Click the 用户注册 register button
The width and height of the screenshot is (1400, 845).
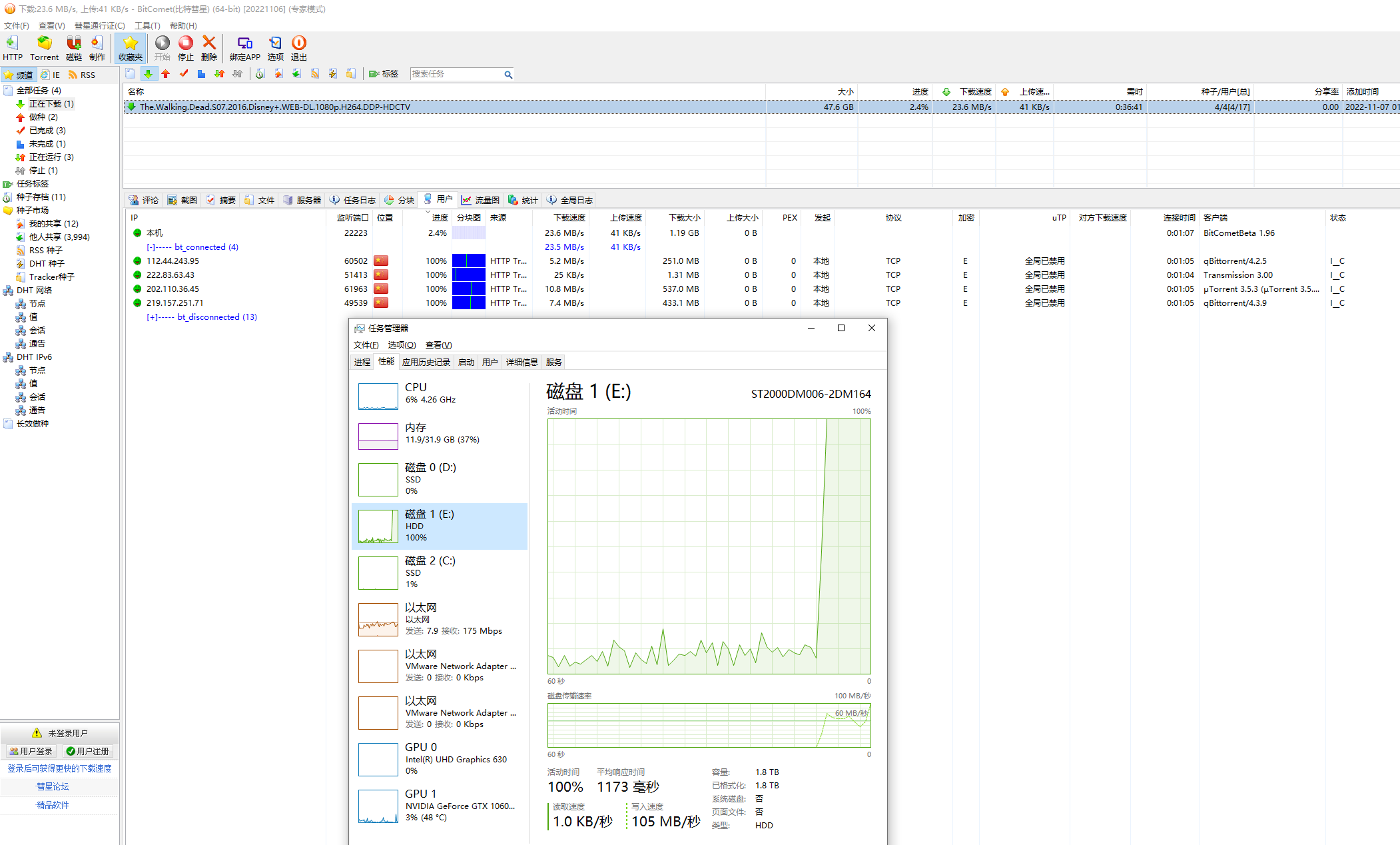tap(87, 751)
